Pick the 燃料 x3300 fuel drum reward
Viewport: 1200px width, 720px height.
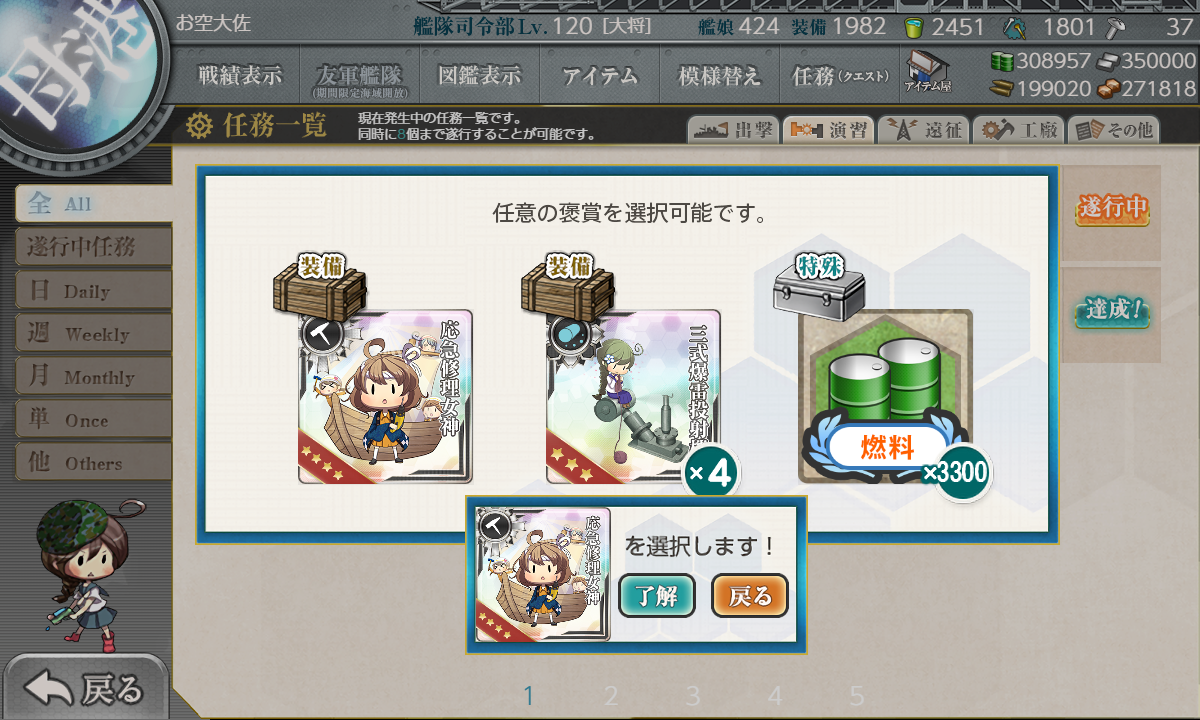click(x=885, y=396)
